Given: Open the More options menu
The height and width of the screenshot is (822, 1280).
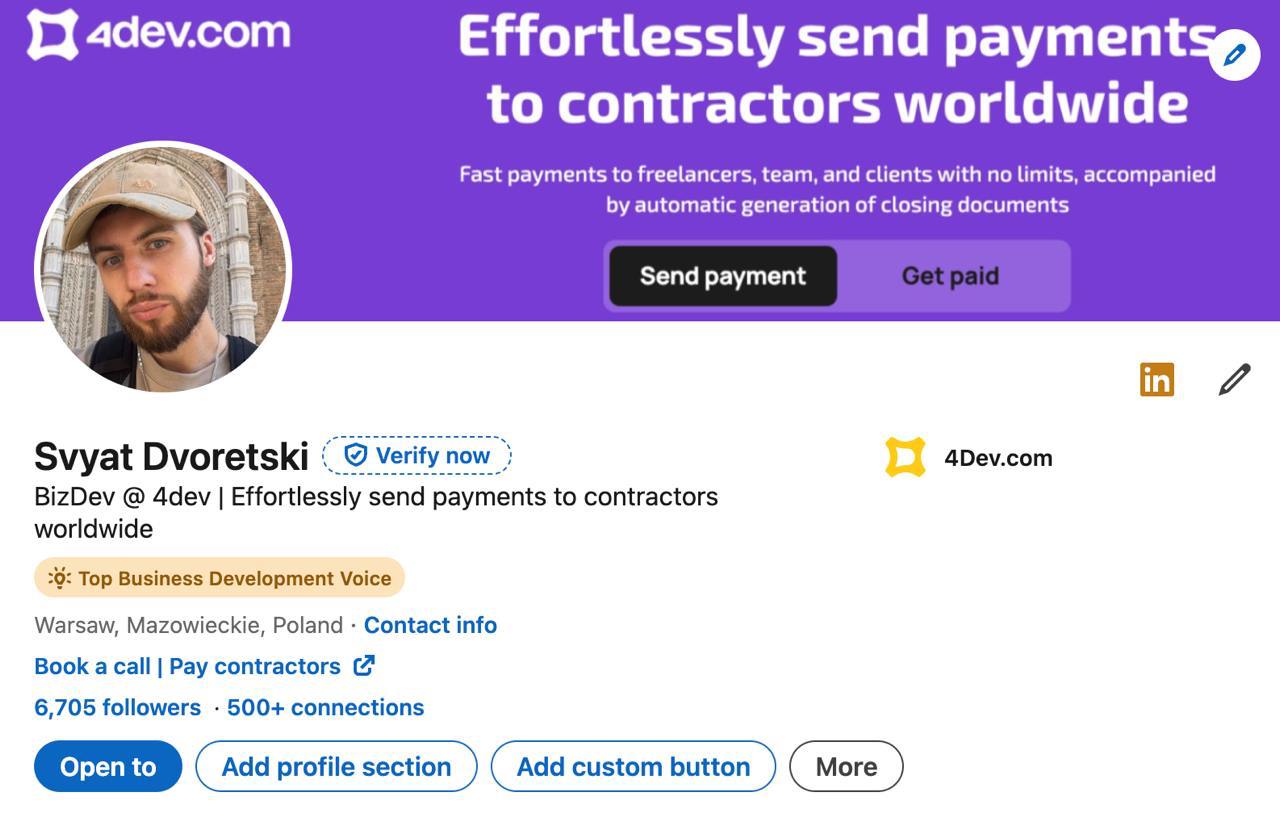Looking at the screenshot, I should [x=846, y=766].
